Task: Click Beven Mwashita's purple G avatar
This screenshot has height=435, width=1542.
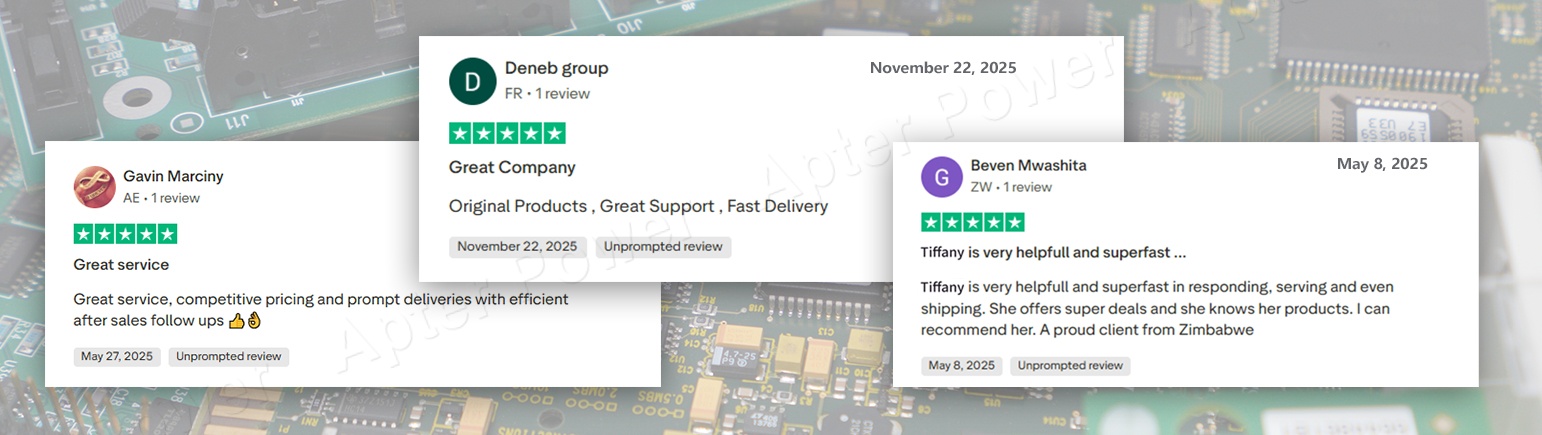Action: click(x=941, y=176)
